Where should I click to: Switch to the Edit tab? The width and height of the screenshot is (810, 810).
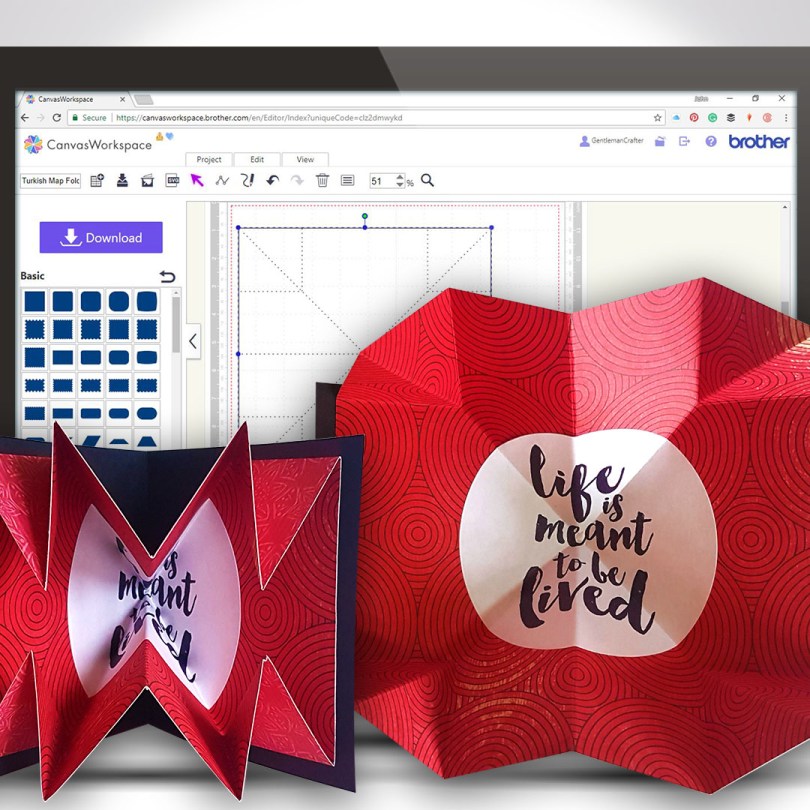tap(257, 159)
